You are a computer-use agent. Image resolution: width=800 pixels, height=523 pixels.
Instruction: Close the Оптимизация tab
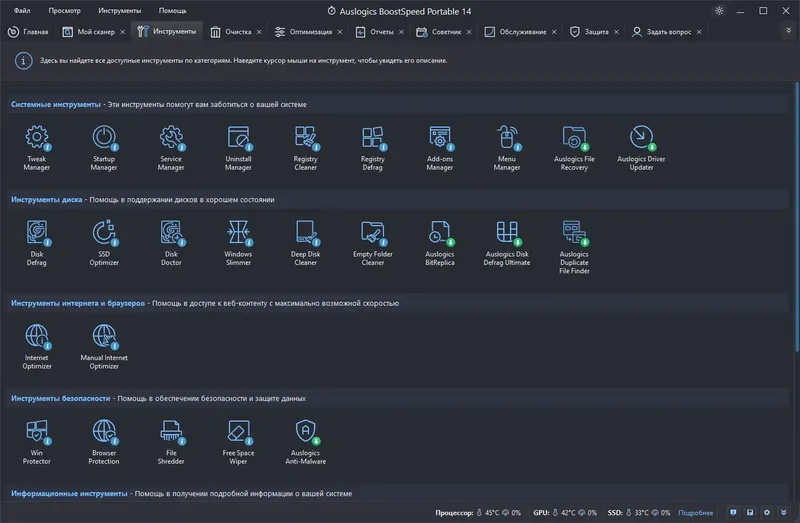(x=340, y=32)
